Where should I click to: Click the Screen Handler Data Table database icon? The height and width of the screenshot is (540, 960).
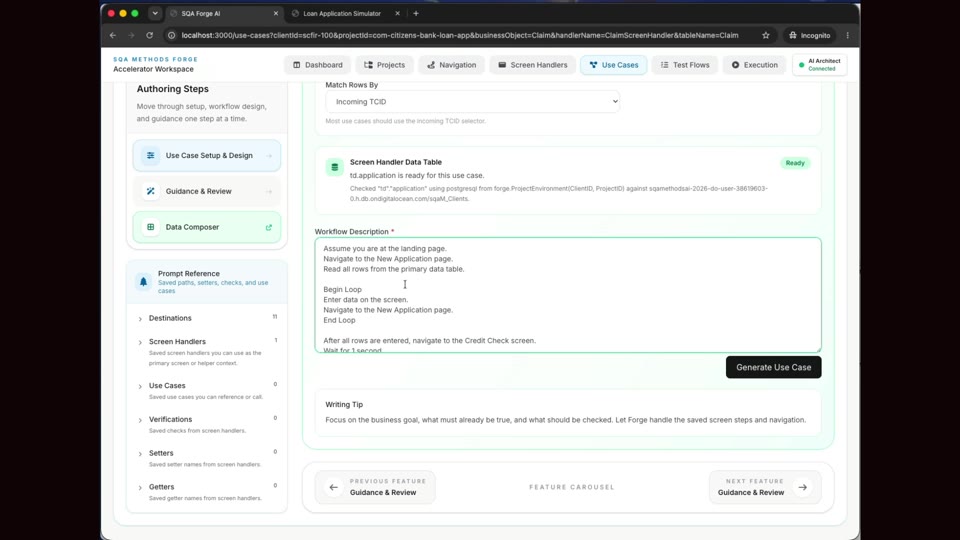click(x=334, y=167)
